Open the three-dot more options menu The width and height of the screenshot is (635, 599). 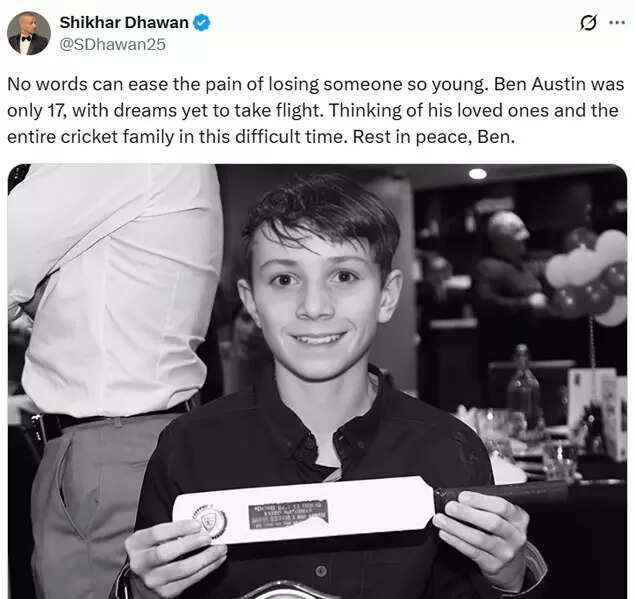pyautogui.click(x=617, y=23)
